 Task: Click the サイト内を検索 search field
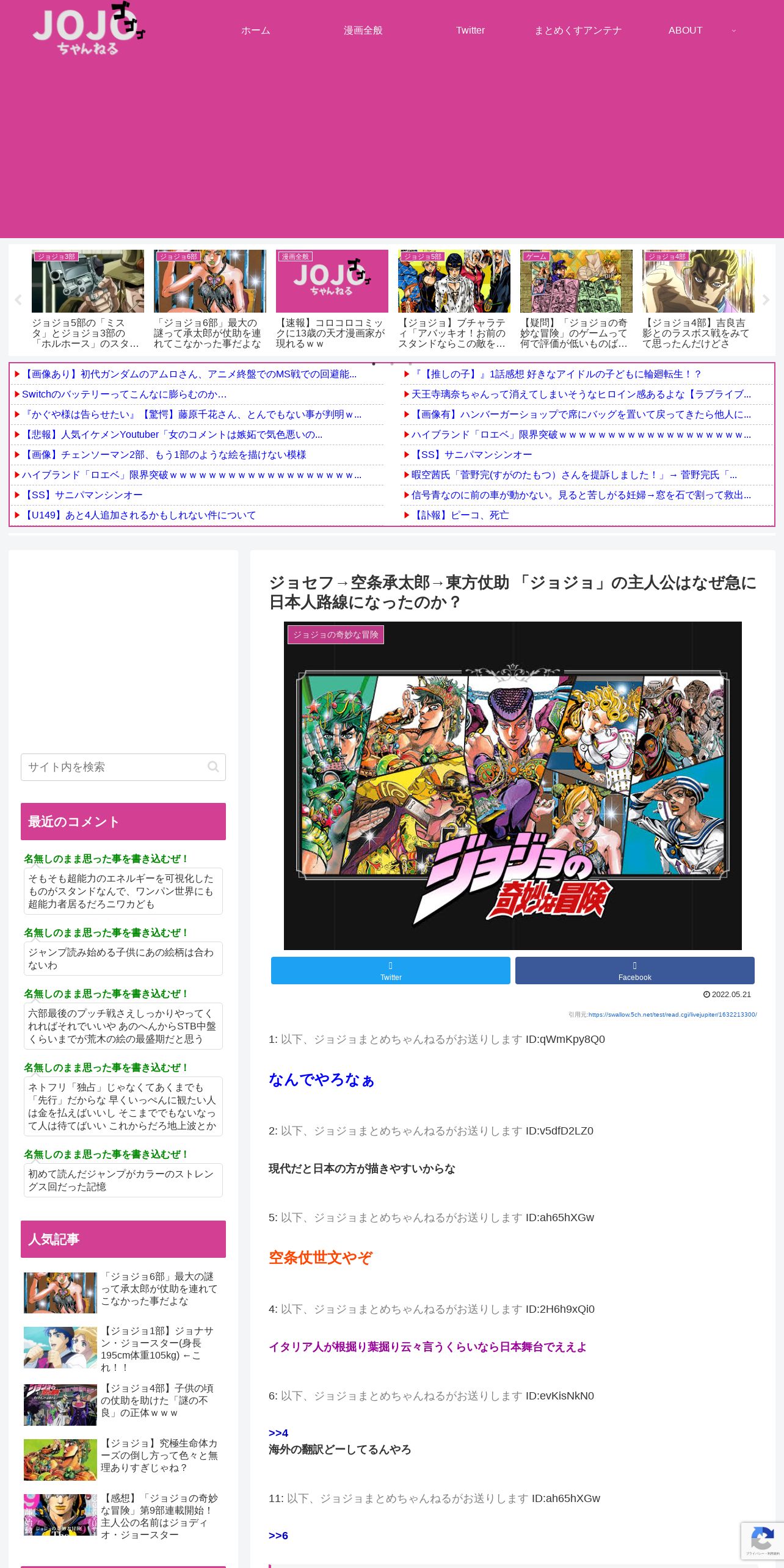pos(123,767)
